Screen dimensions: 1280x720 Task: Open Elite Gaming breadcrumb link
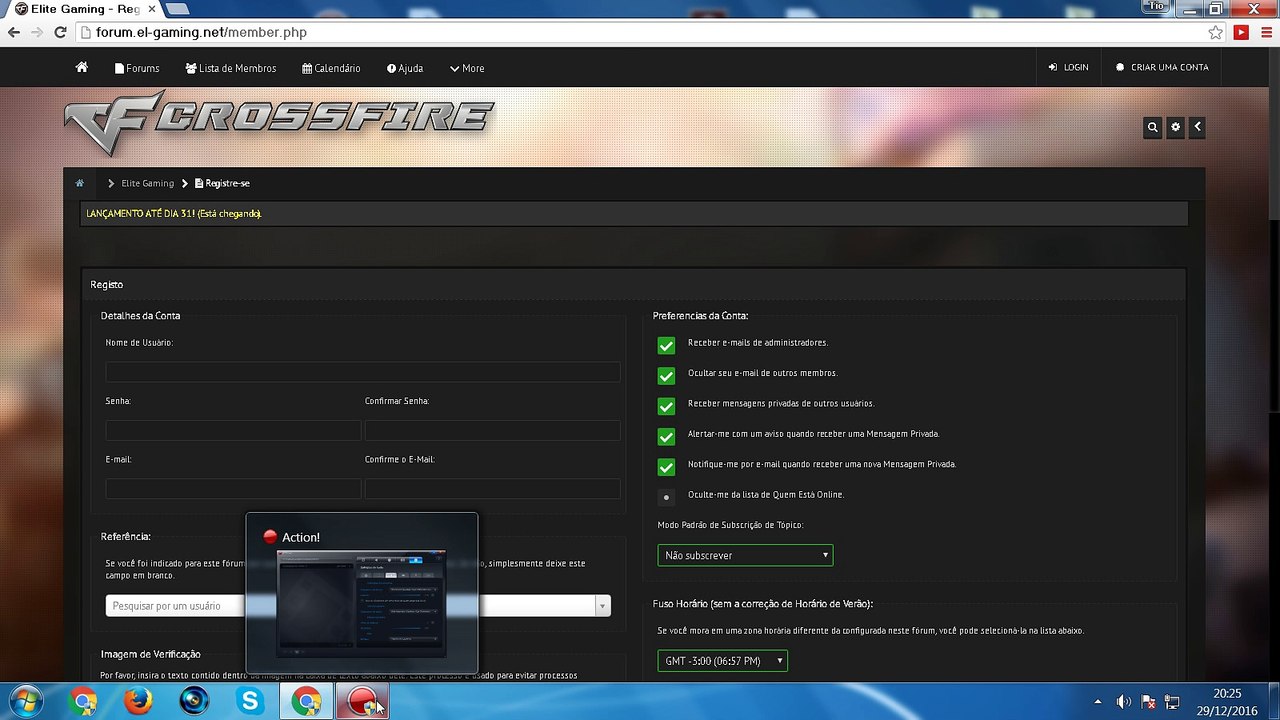[x=148, y=183]
